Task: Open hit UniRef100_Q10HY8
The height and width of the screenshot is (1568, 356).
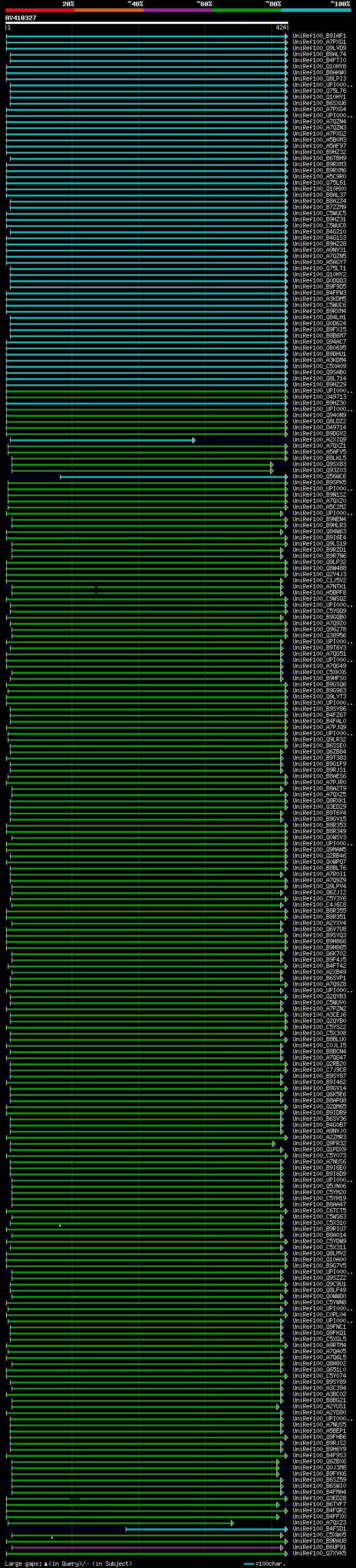Action: pyautogui.click(x=319, y=66)
